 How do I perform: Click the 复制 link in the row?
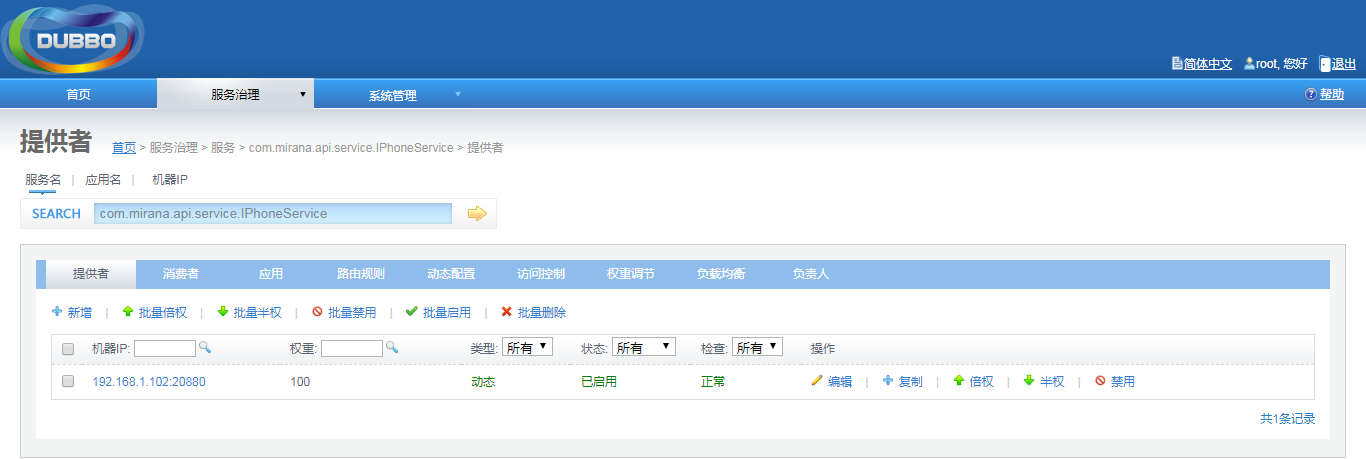pyautogui.click(x=911, y=381)
